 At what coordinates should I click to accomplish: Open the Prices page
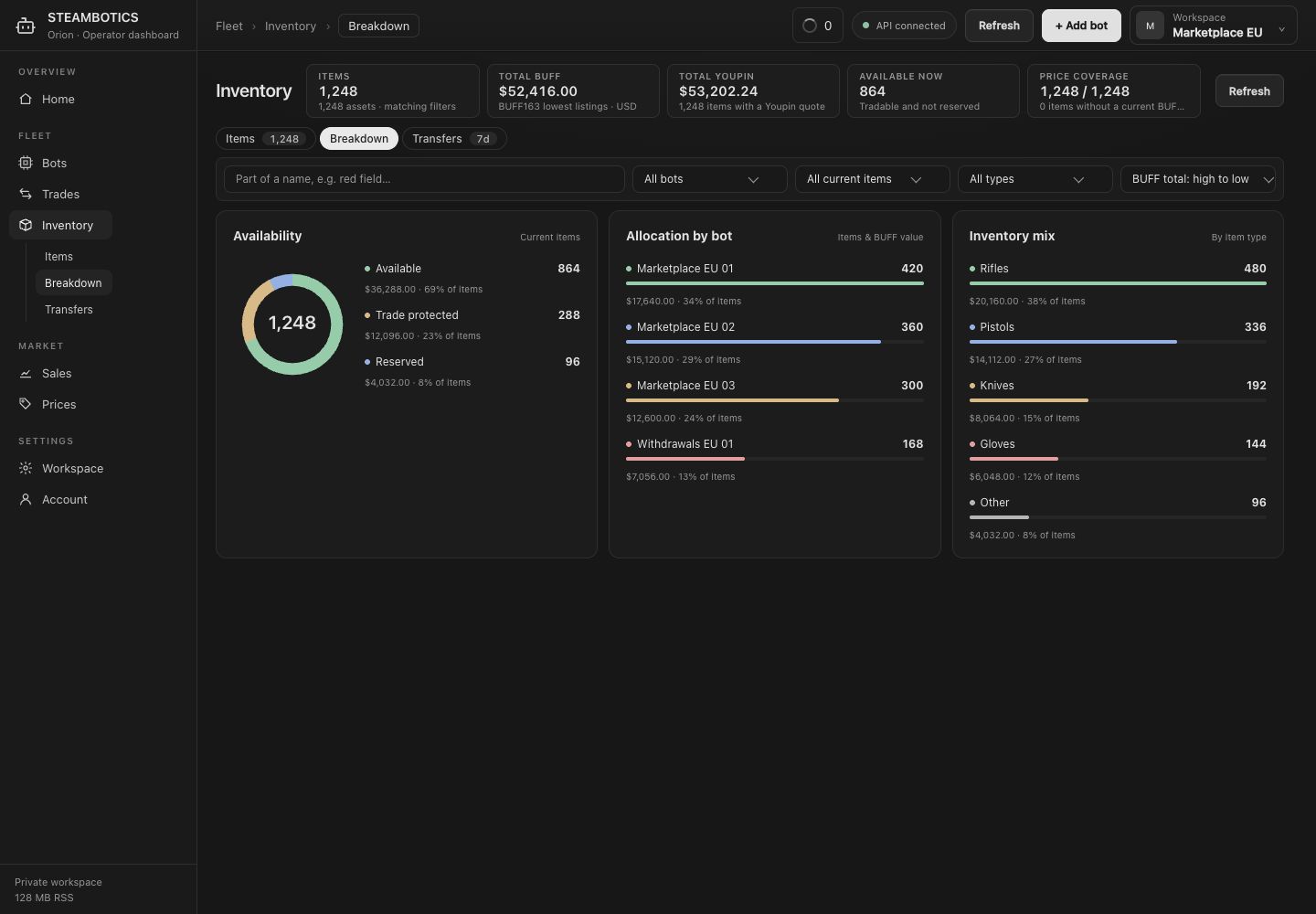[x=60, y=404]
